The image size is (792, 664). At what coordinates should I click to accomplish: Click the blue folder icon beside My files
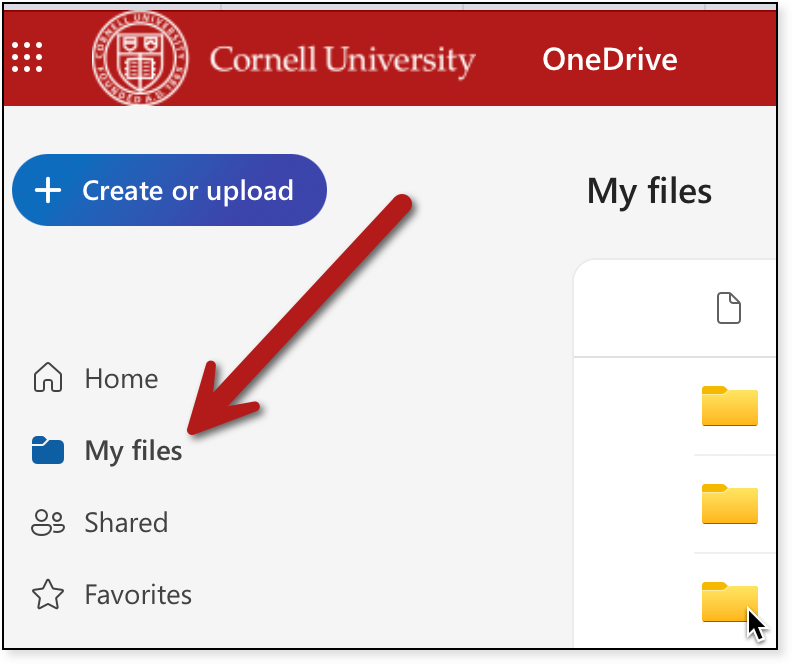click(48, 451)
